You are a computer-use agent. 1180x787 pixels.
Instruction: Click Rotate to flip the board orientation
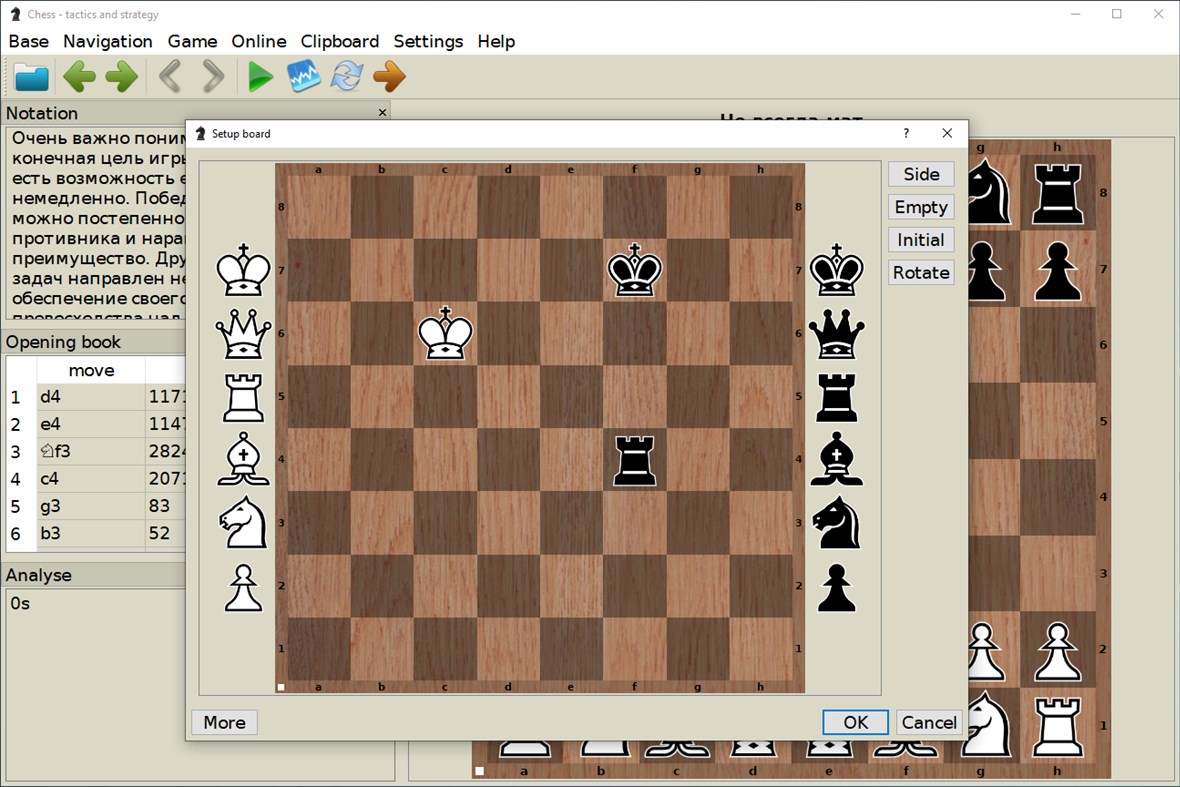[x=920, y=272]
